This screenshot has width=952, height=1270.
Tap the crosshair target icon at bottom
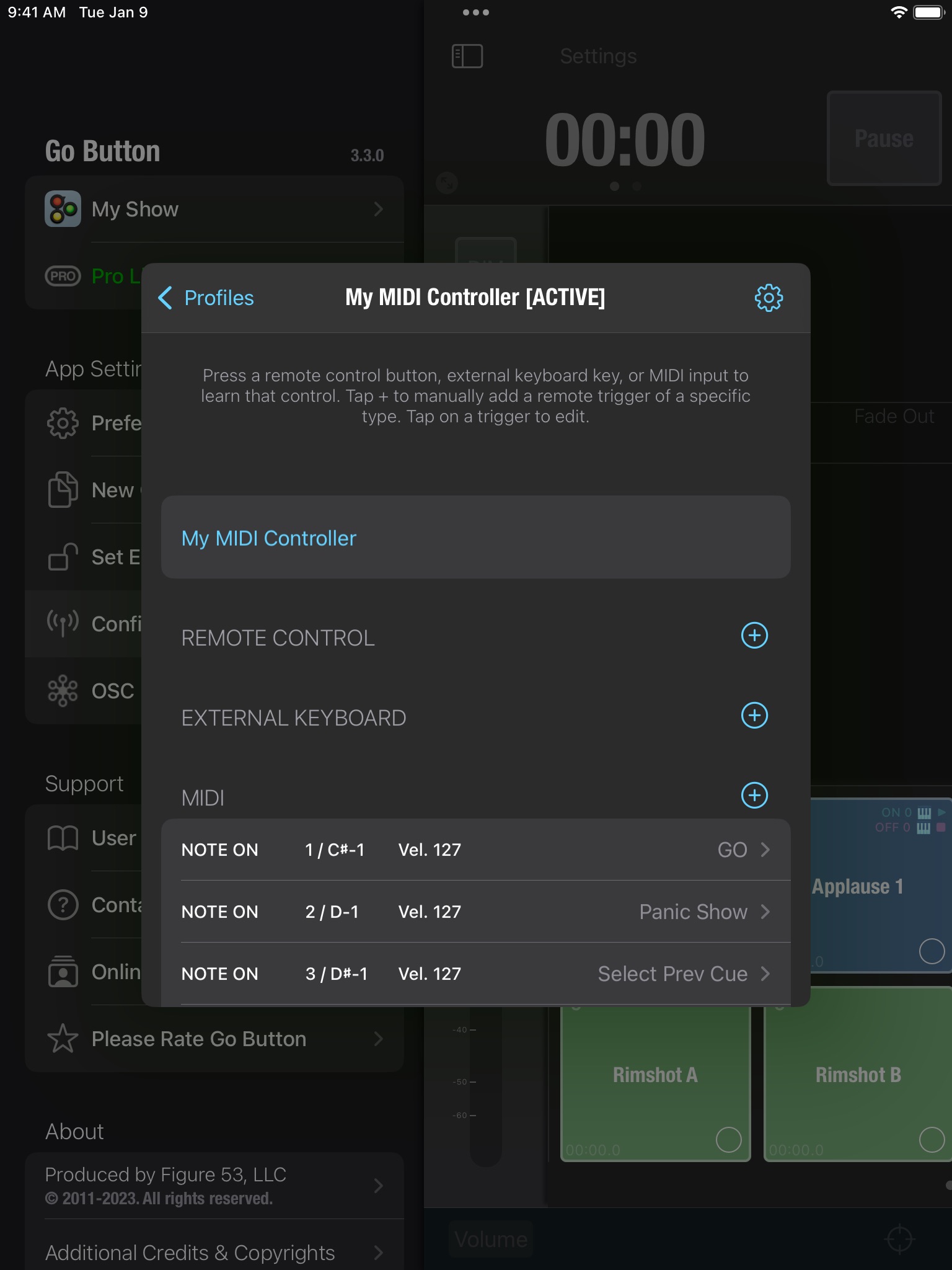(899, 1239)
